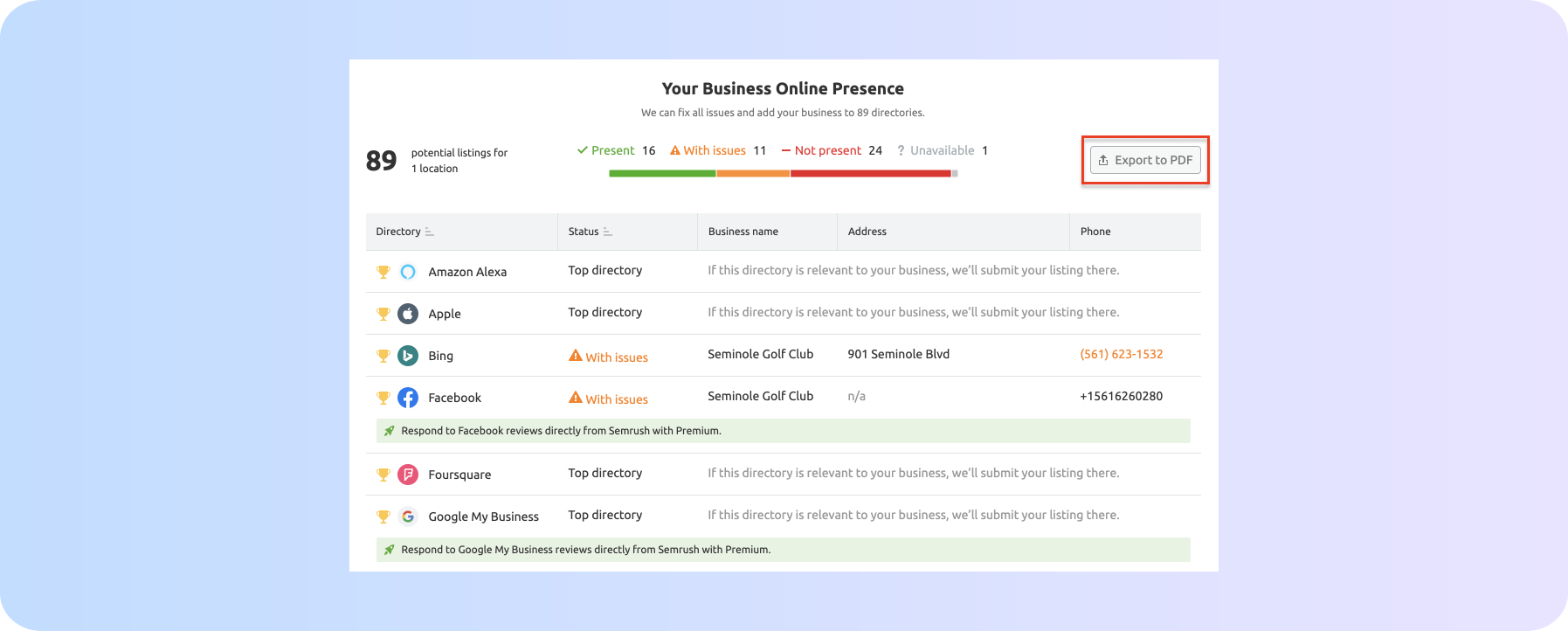Click the warning icon in Bing row
Image resolution: width=1568 pixels, height=631 pixels.
tap(575, 356)
